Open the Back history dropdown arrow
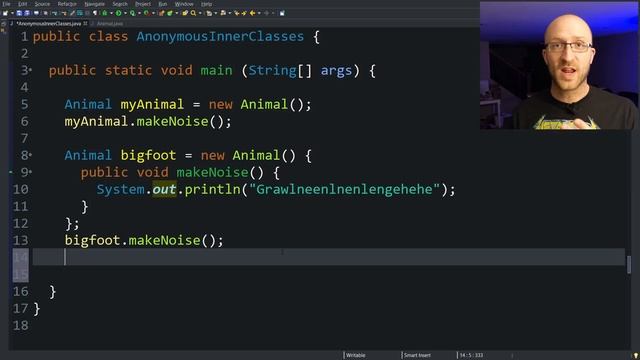 coord(259,13)
